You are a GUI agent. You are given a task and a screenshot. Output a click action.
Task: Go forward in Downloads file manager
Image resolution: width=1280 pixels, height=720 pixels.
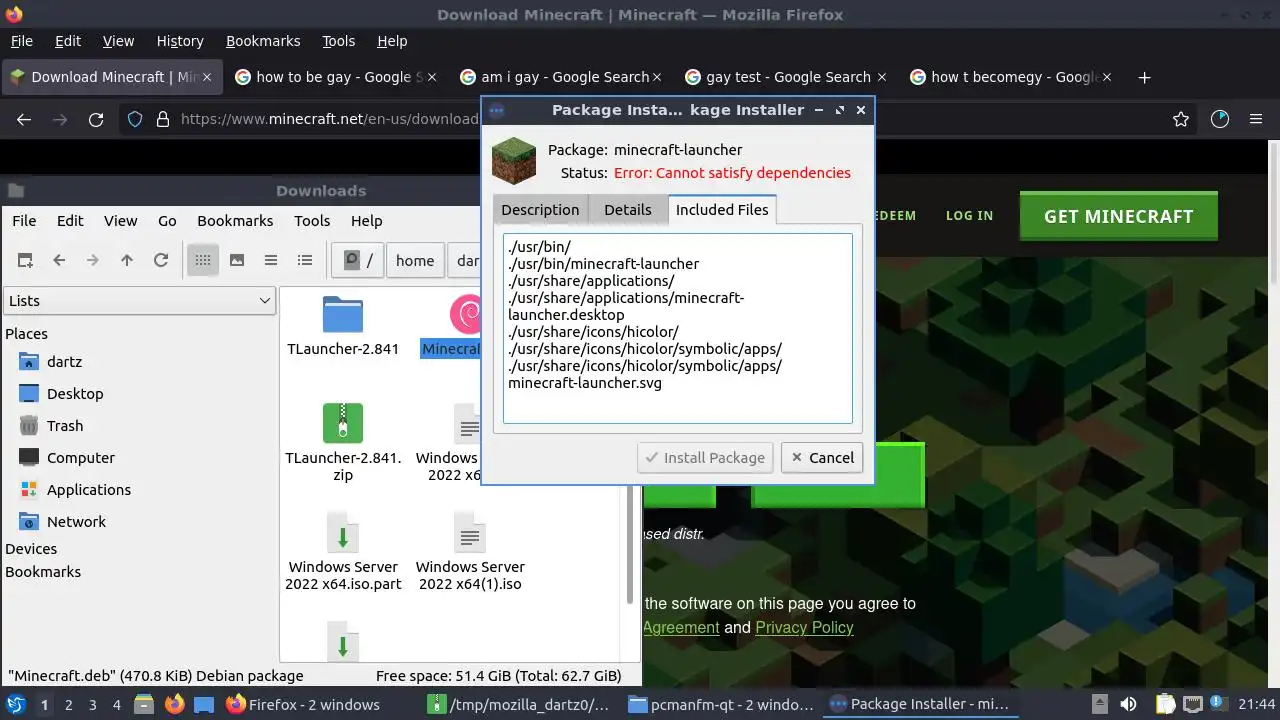(x=93, y=260)
